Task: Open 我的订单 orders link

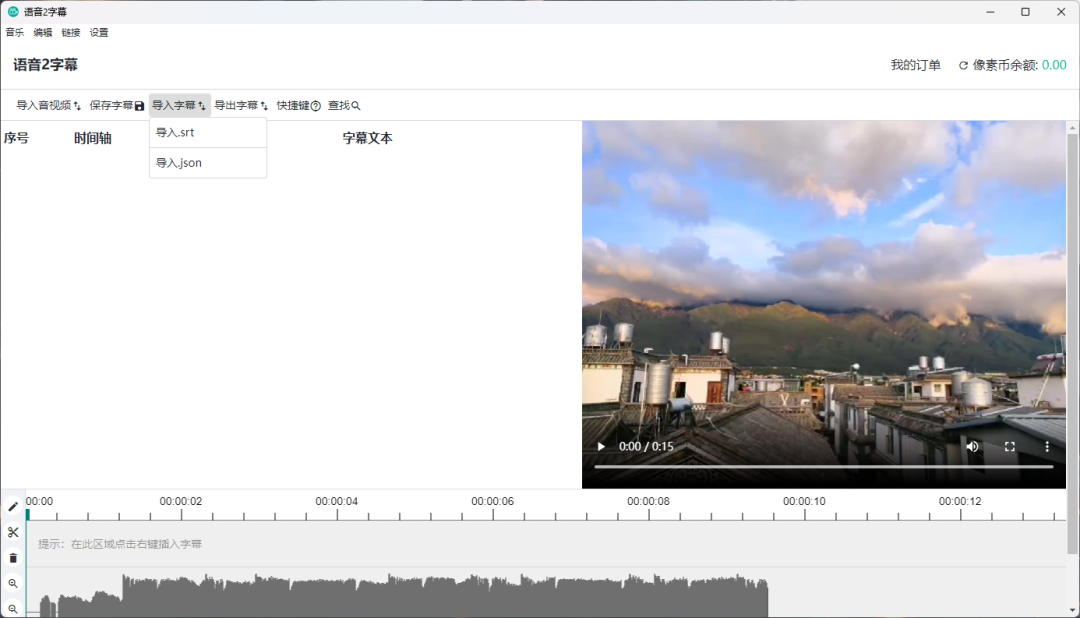Action: (x=915, y=65)
